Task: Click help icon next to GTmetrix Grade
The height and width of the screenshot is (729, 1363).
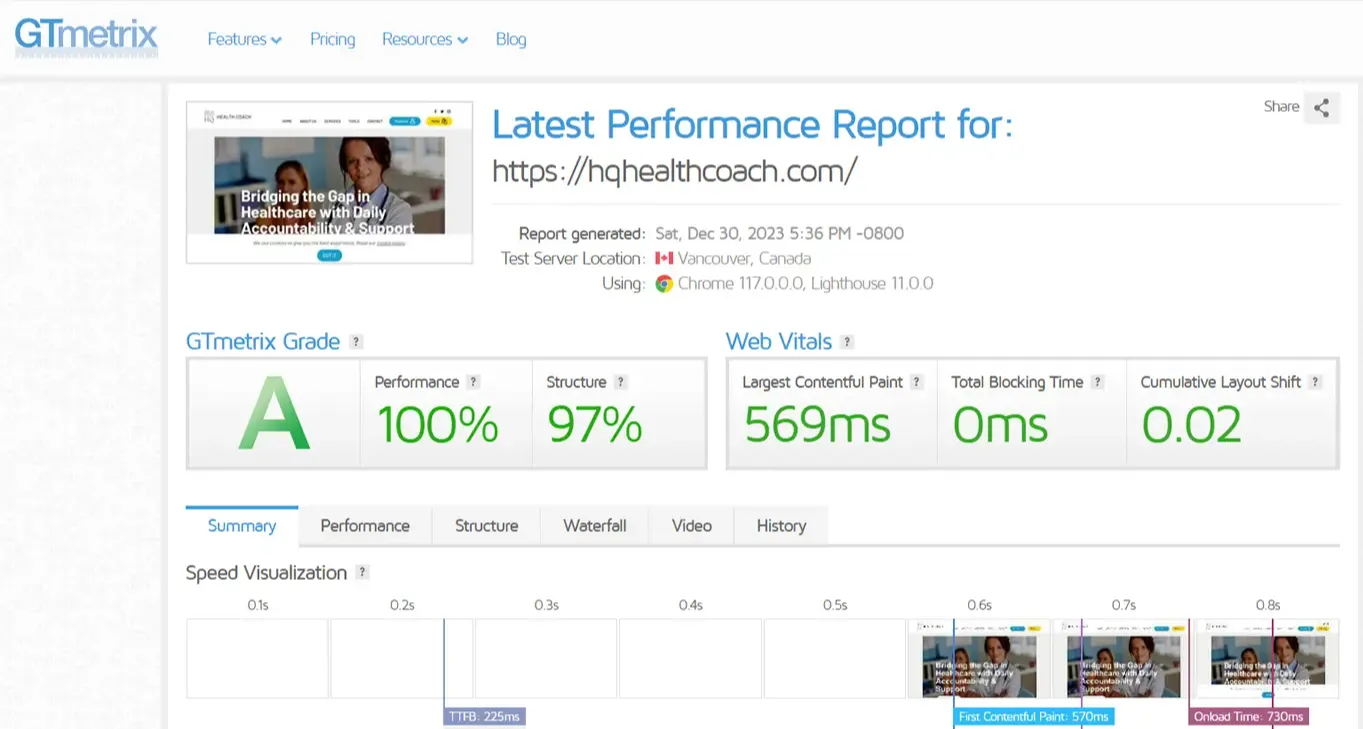Action: (357, 342)
